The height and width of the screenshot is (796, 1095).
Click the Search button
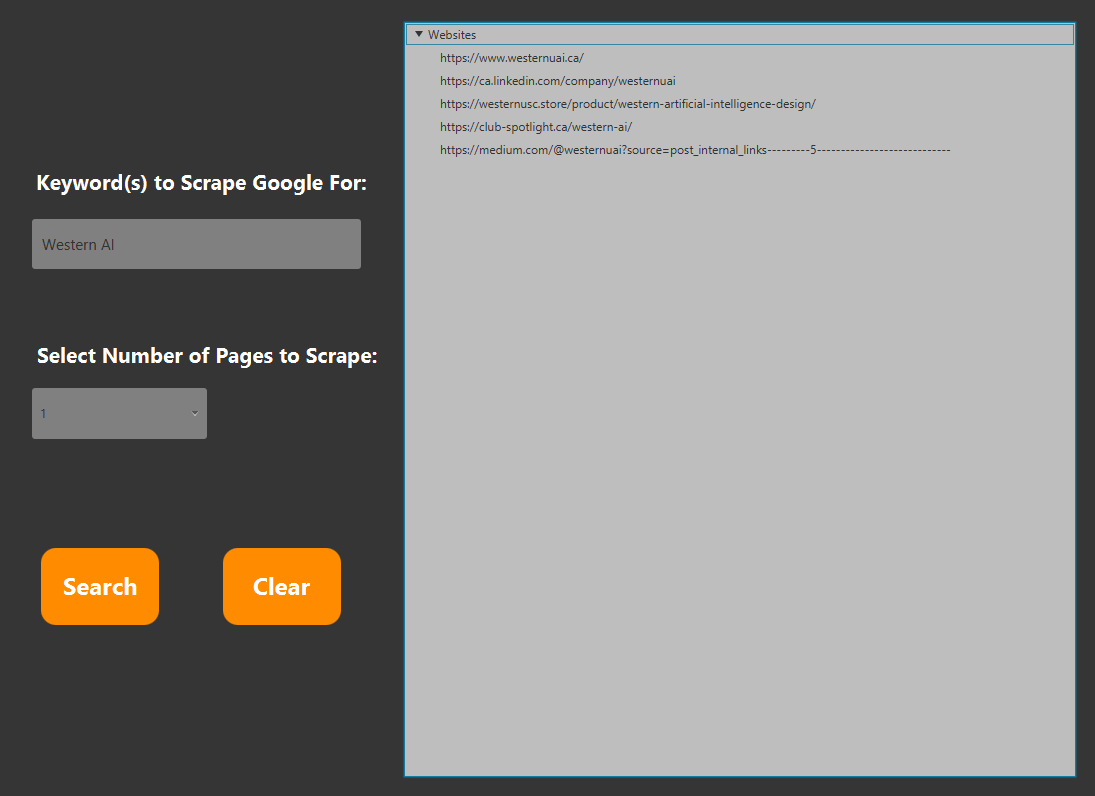(99, 586)
